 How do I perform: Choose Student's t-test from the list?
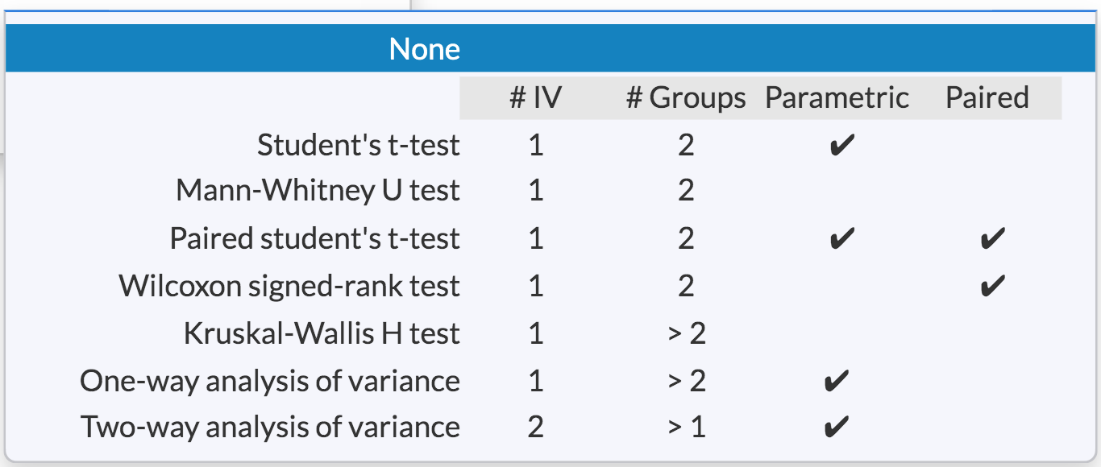click(358, 145)
